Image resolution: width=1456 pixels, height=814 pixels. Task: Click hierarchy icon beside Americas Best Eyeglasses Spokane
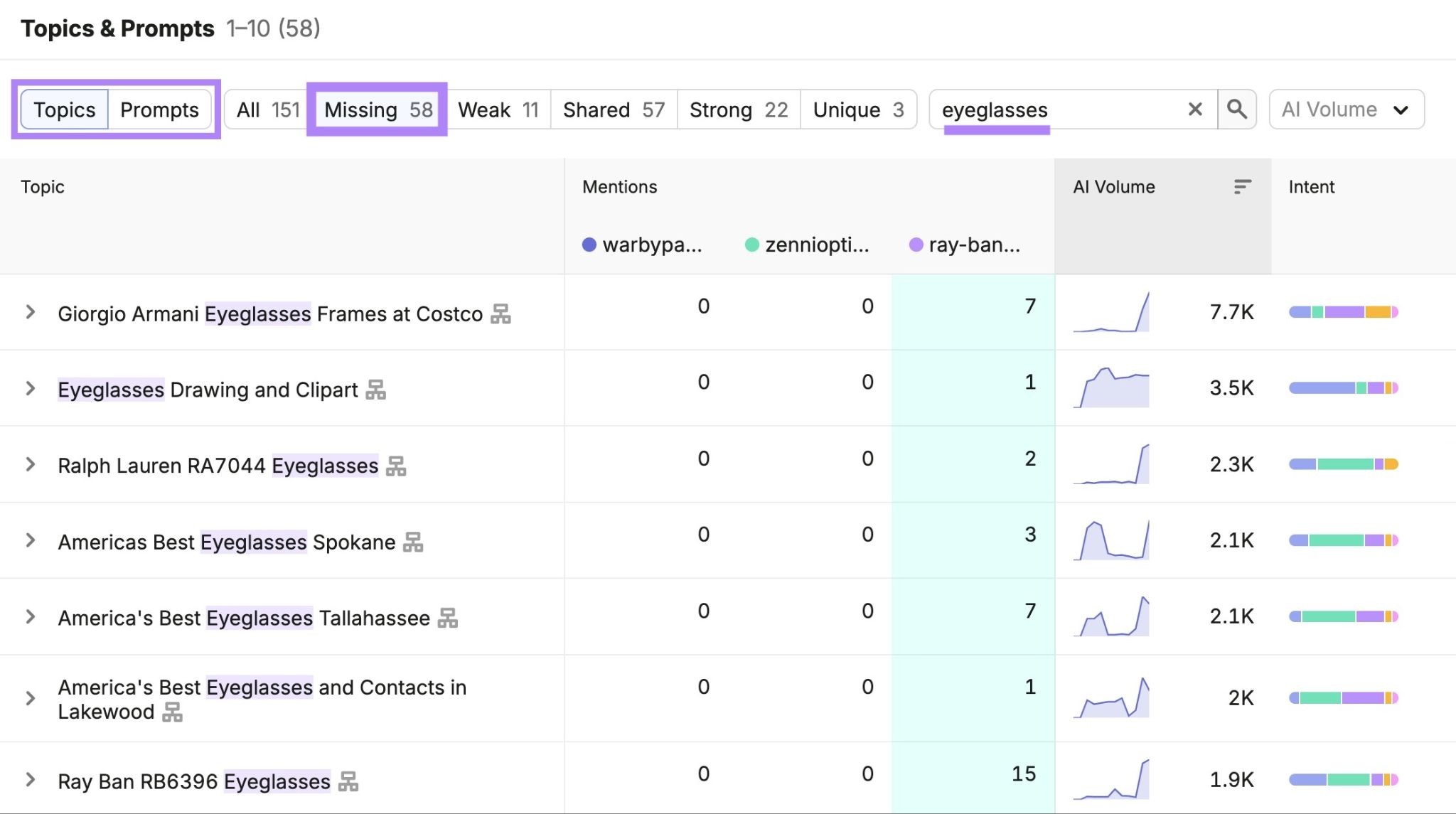413,542
